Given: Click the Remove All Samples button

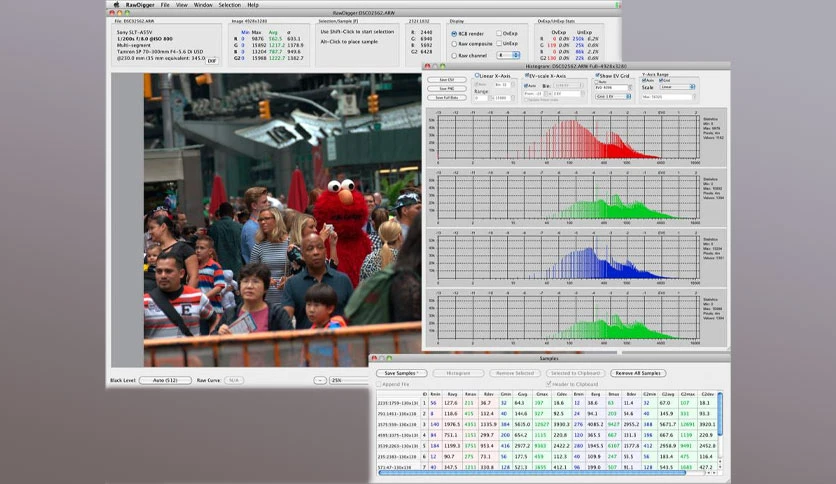Looking at the screenshot, I should click(x=638, y=373).
